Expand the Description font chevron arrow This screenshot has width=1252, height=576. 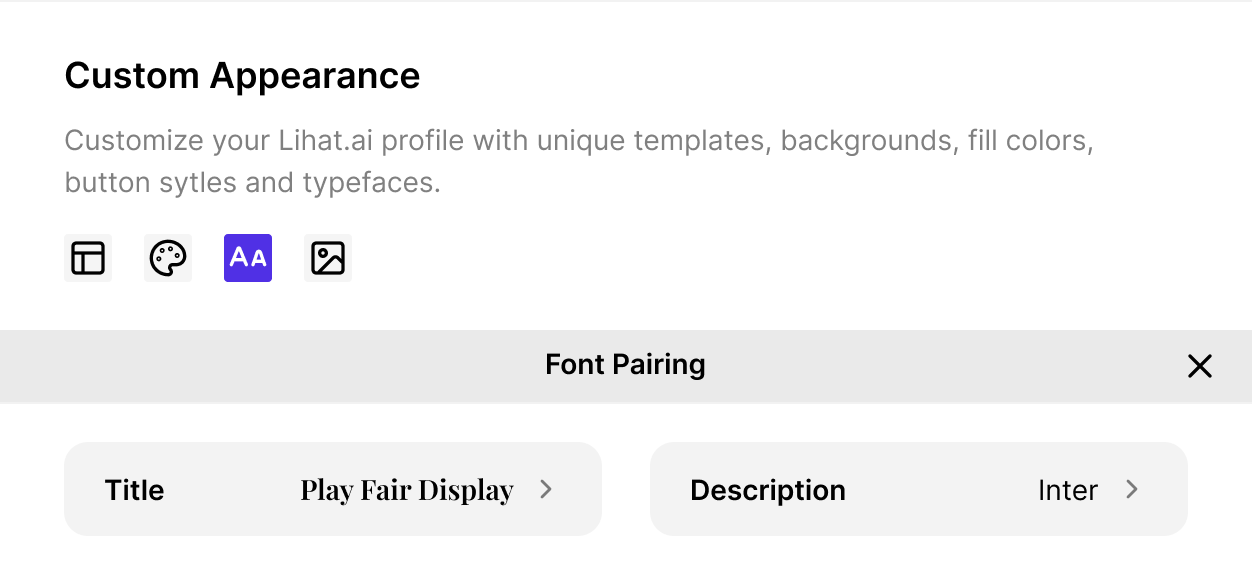click(x=1132, y=489)
